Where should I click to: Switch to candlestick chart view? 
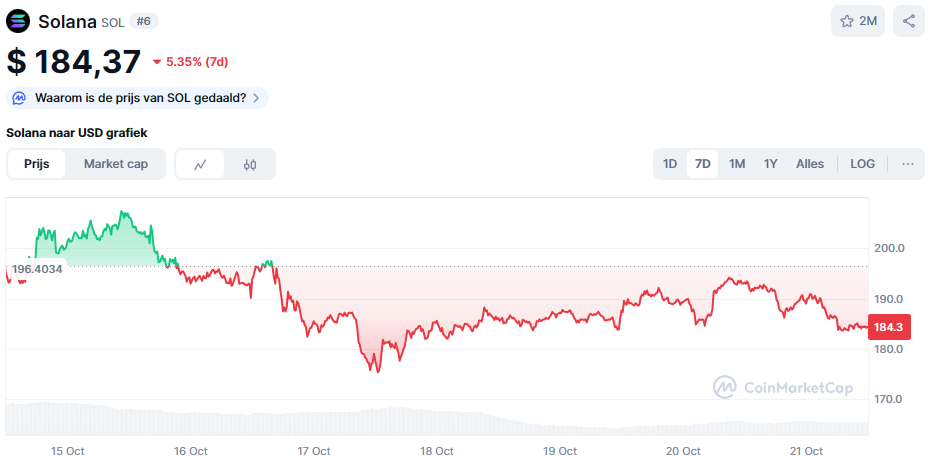pyautogui.click(x=250, y=164)
